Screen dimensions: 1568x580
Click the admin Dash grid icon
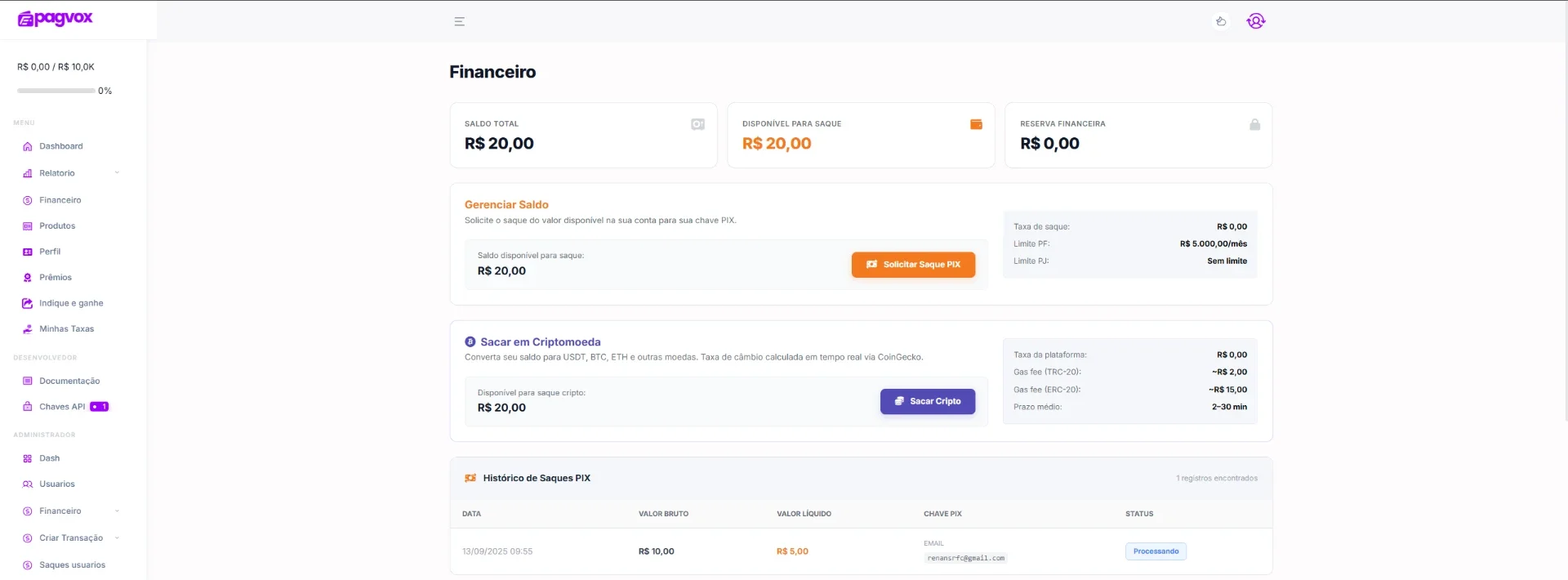tap(28, 459)
